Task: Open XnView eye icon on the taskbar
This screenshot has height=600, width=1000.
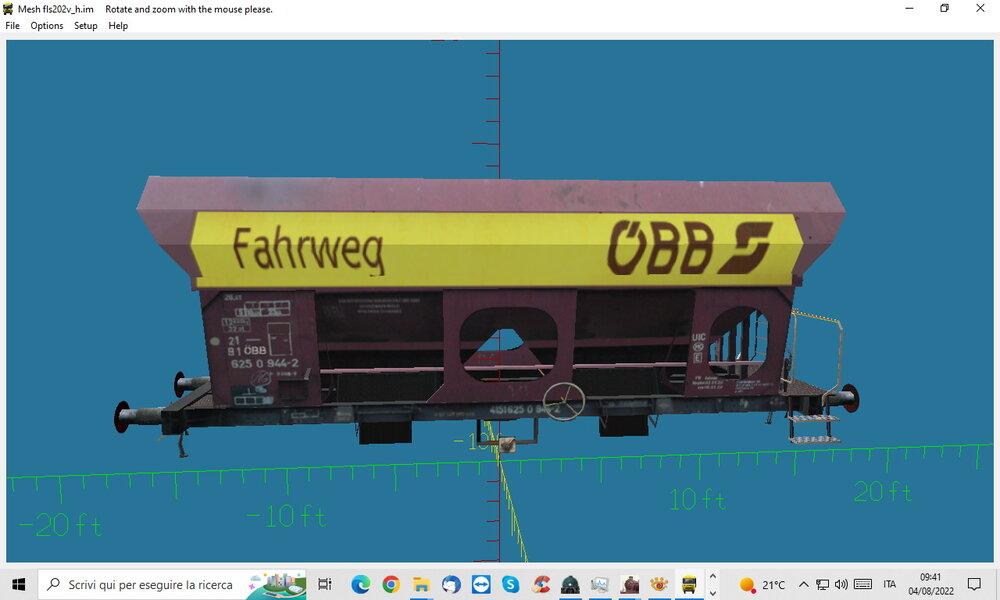Action: 659,584
